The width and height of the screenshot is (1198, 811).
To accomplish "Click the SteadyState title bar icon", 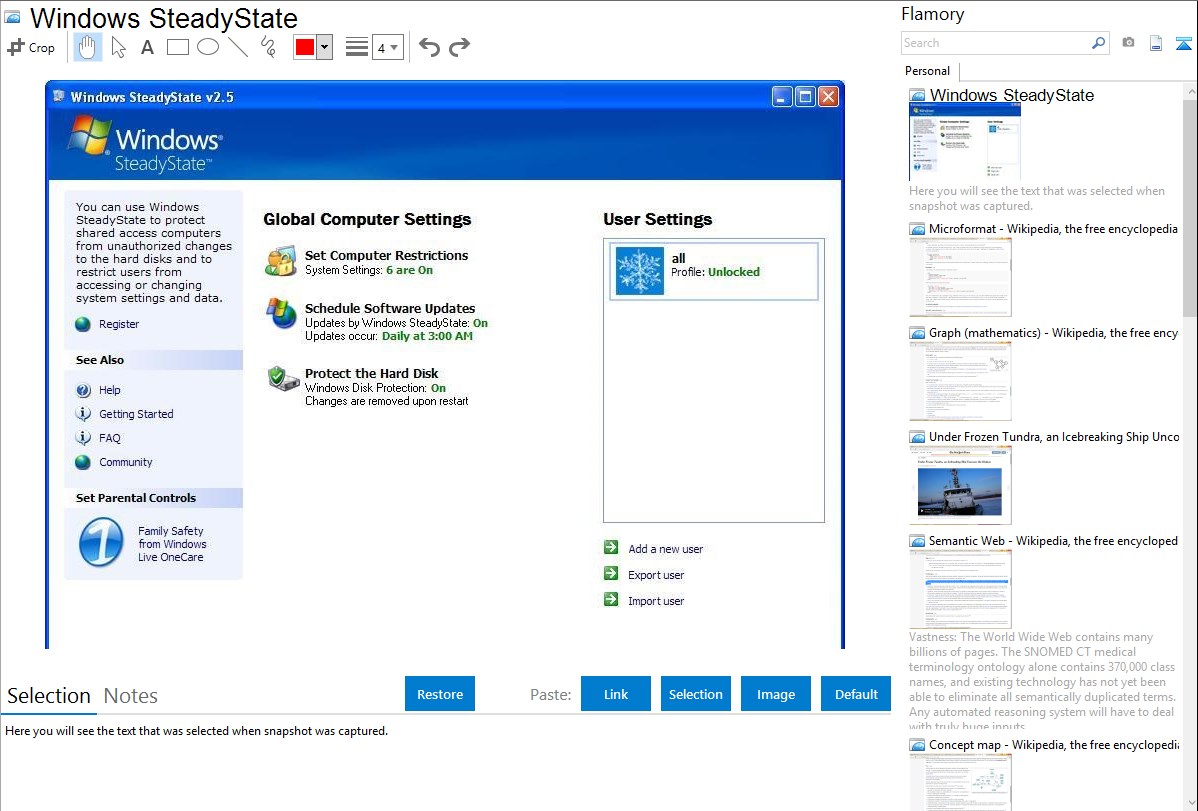I will 59,96.
